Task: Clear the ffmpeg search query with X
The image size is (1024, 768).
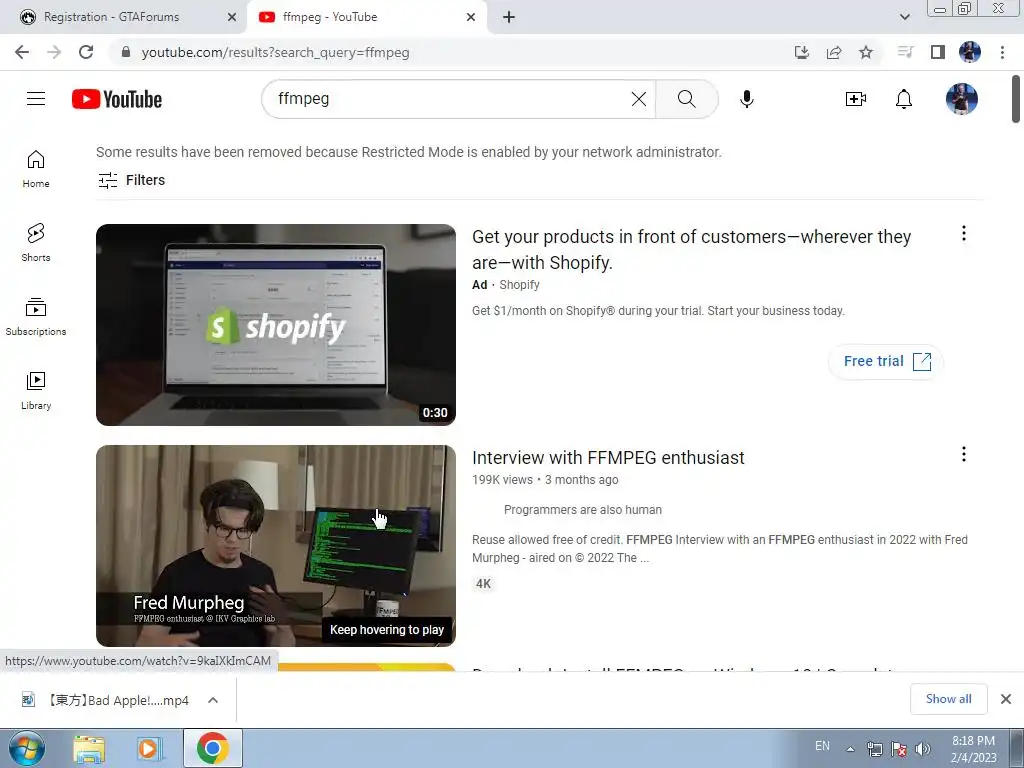Action: [x=639, y=99]
